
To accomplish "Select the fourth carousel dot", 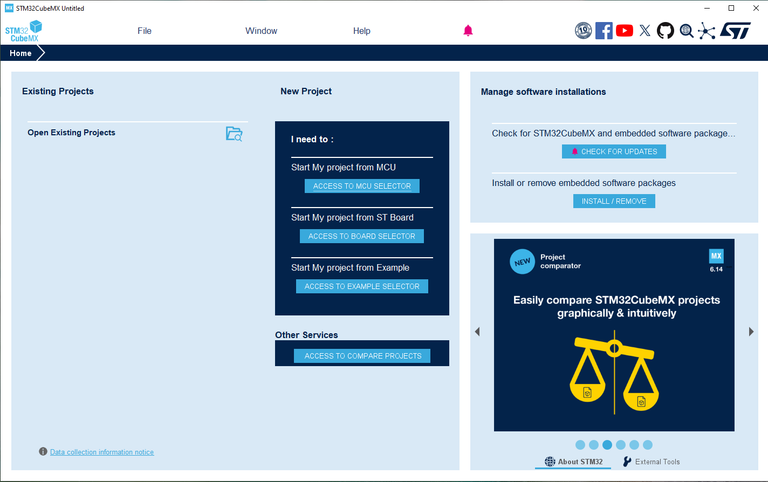I will point(621,445).
